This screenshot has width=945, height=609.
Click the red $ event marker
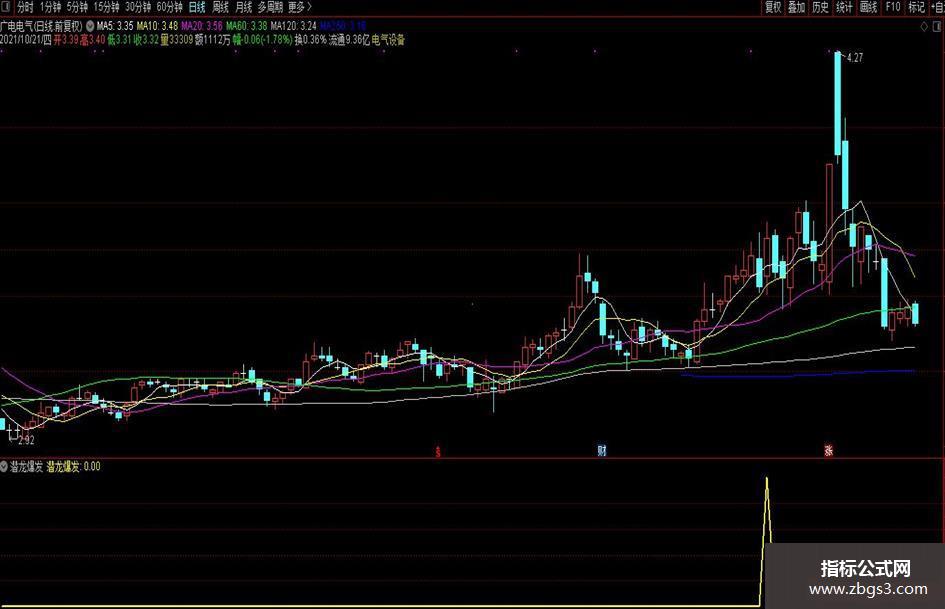click(x=438, y=451)
